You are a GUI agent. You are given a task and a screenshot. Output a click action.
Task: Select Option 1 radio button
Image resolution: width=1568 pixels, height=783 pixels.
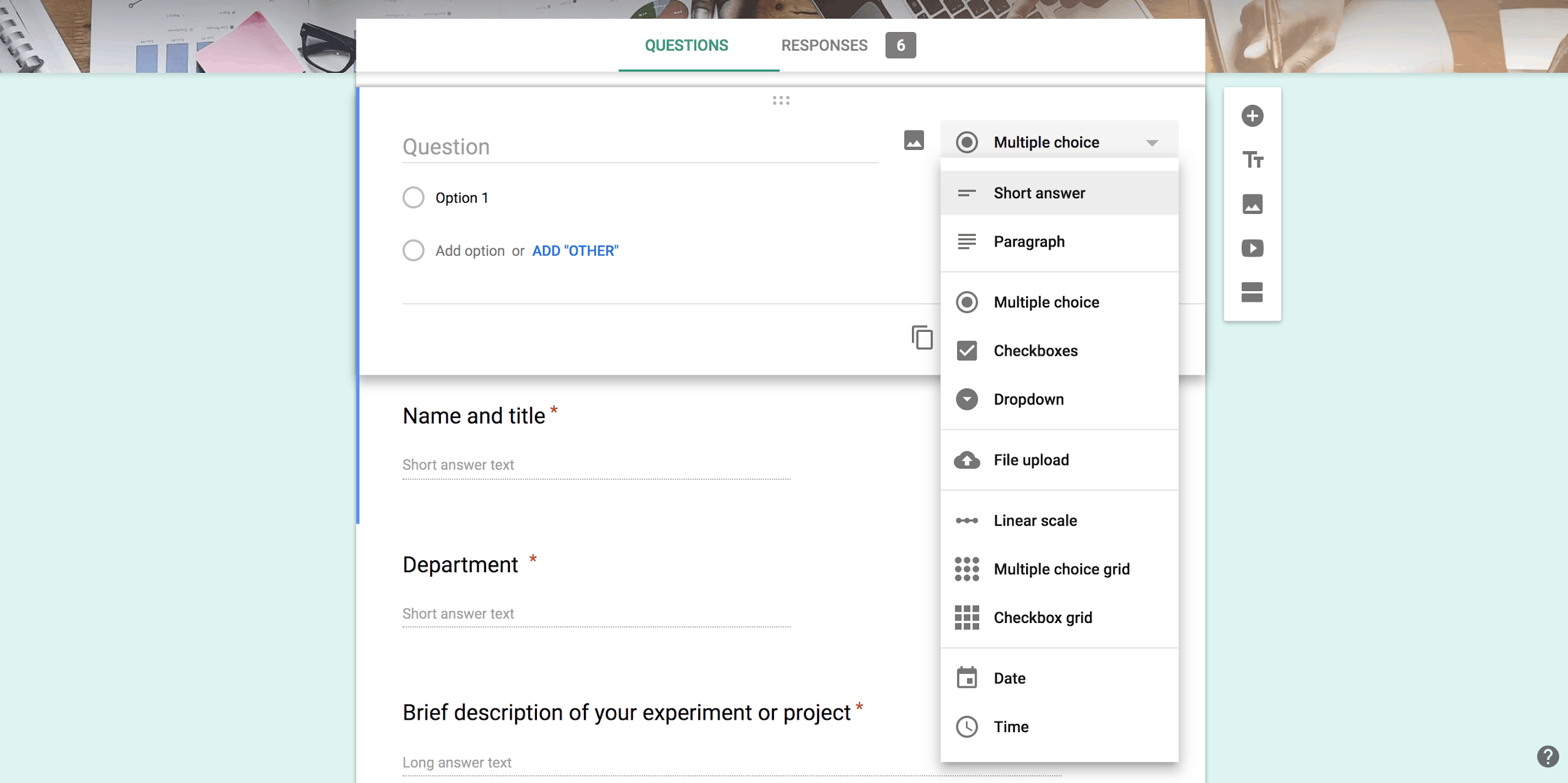click(413, 197)
